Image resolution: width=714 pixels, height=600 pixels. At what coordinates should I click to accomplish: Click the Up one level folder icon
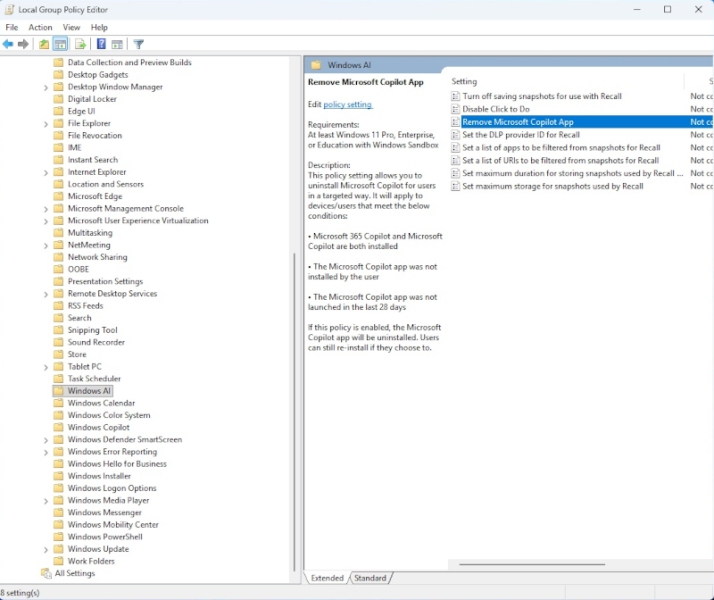pos(44,44)
